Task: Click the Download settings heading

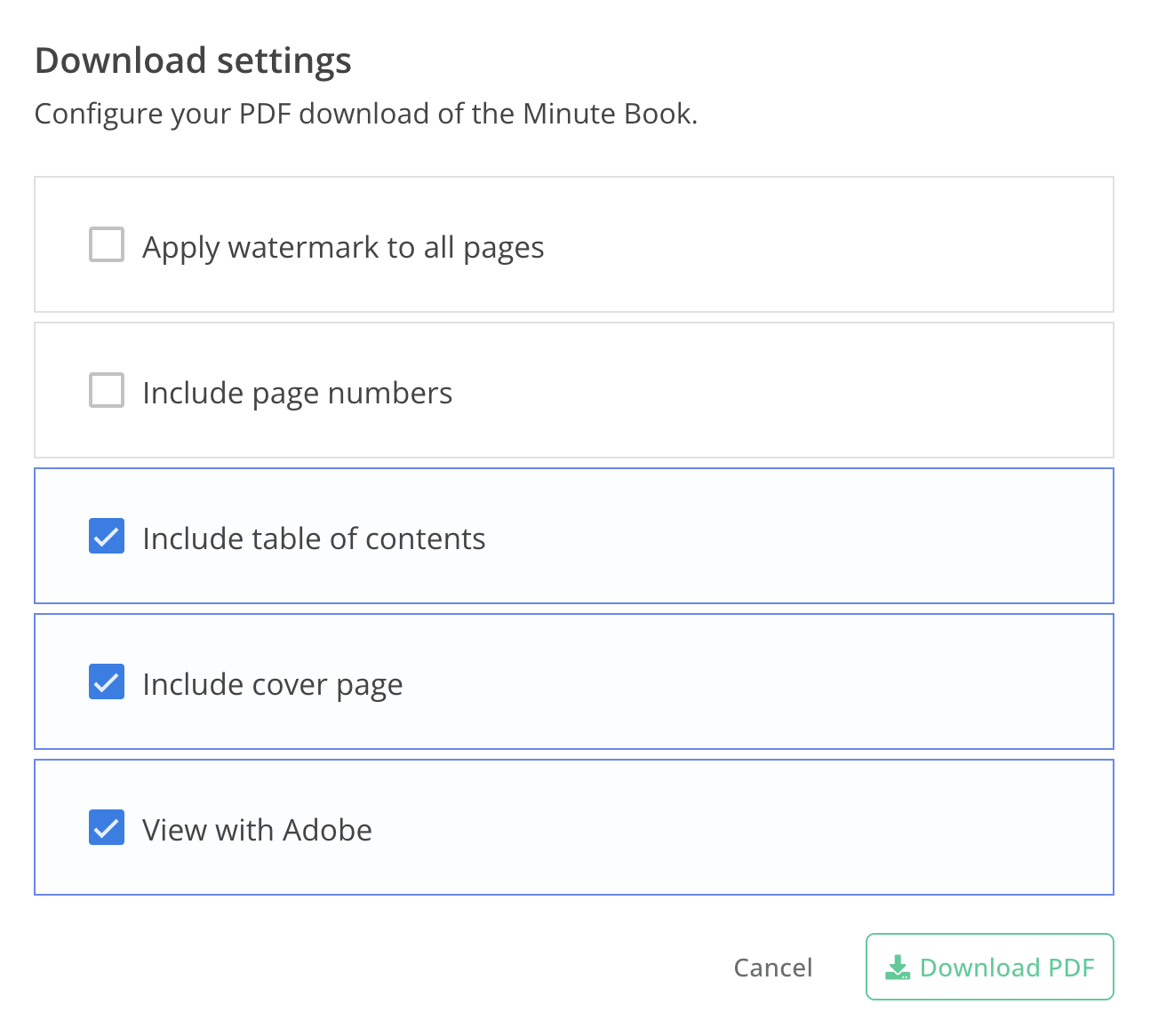Action: point(193,60)
